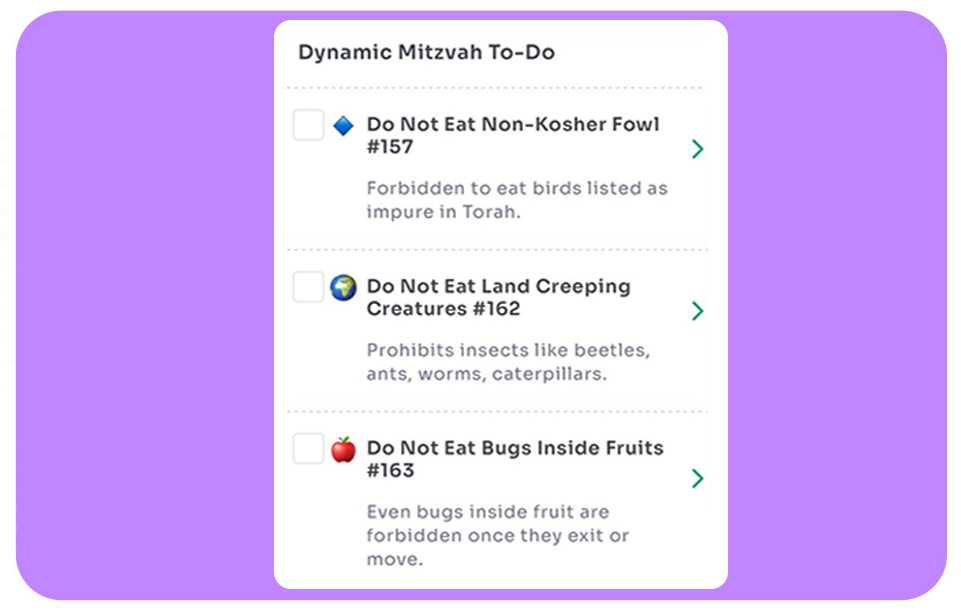
Task: Click the description about bugs exiting fruit
Action: pyautogui.click(x=497, y=535)
